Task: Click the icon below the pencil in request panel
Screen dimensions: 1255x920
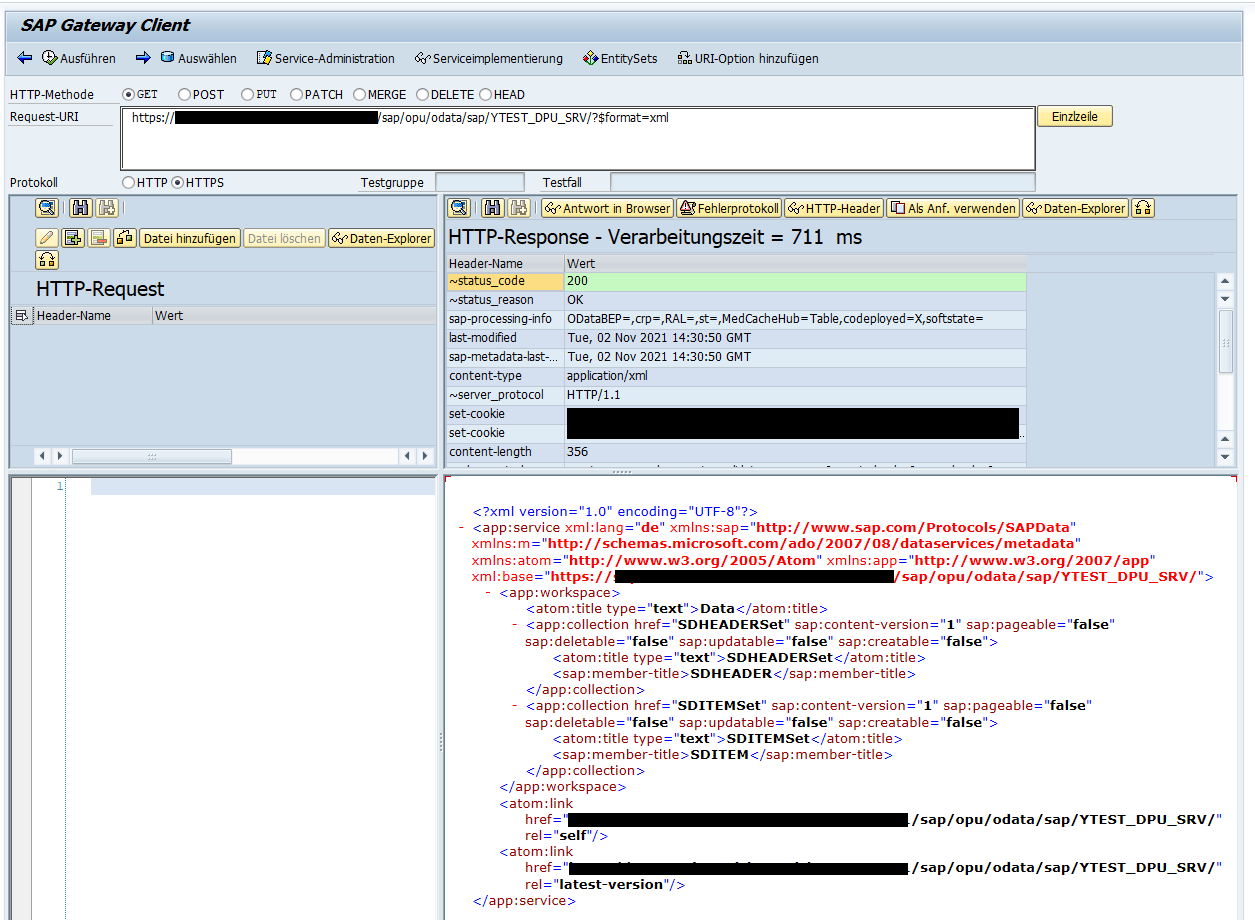Action: coord(47,260)
